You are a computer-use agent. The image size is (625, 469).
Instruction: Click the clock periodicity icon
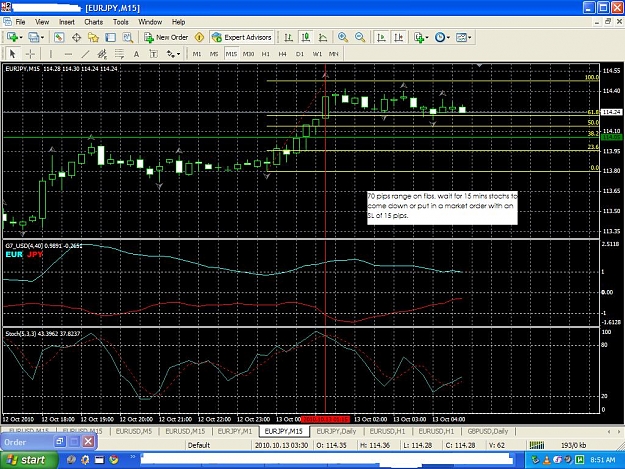click(x=439, y=37)
